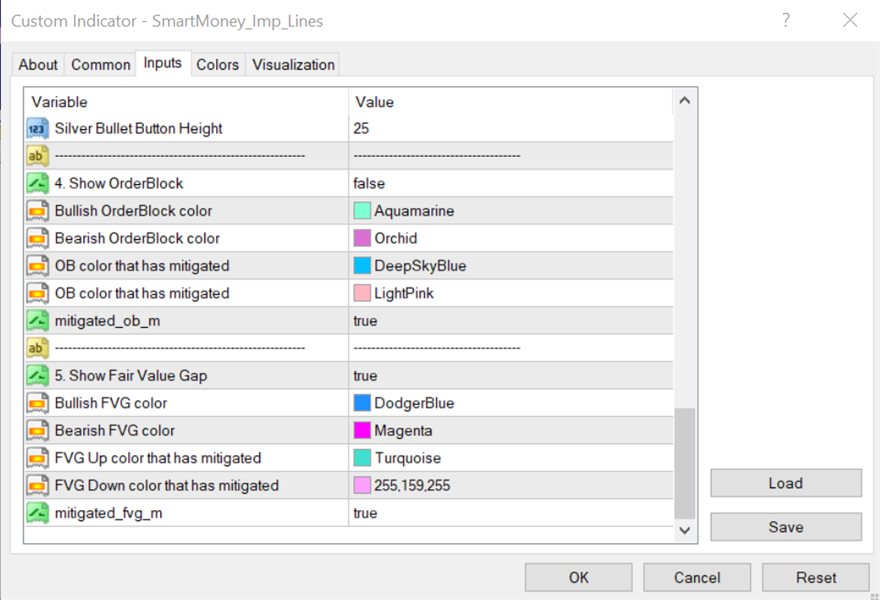Image resolution: width=880 pixels, height=600 pixels.
Task: Click the boolean icon beside mitigated_fvg_m
Action: [x=37, y=513]
